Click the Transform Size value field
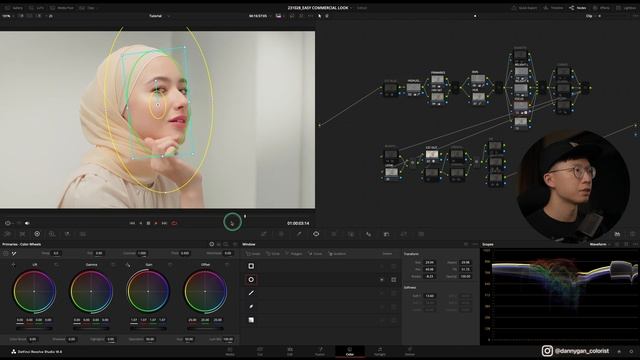This screenshot has width=640, height=360. 429,262
